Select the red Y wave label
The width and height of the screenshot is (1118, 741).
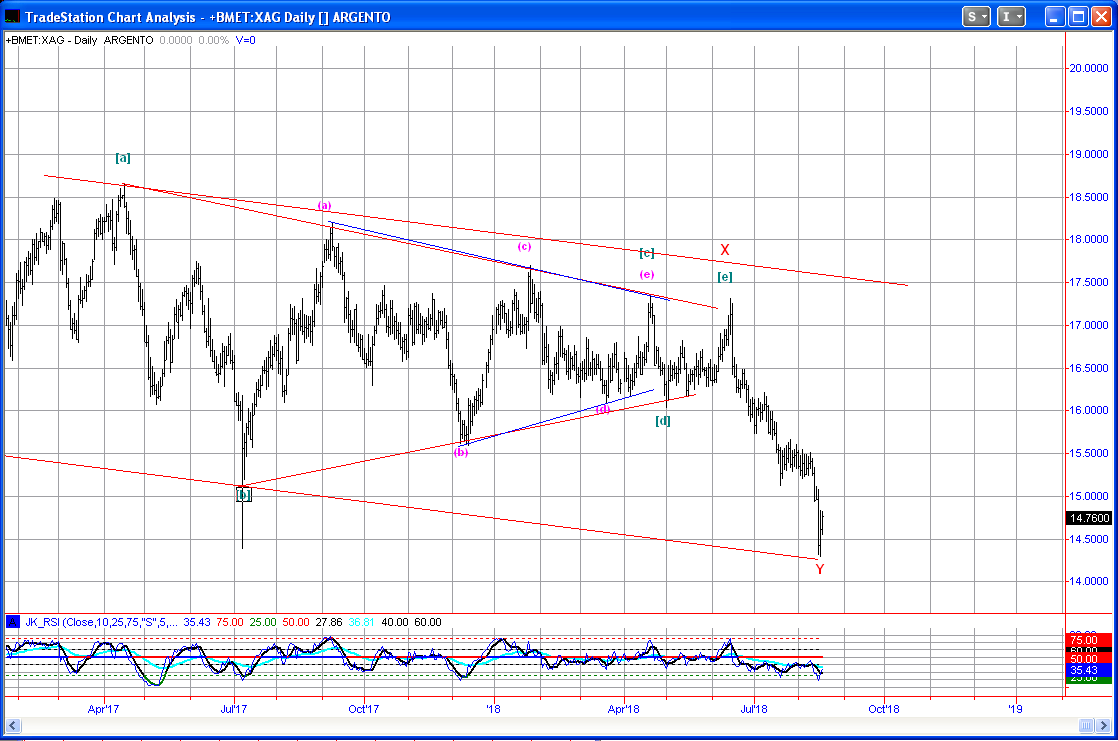tap(820, 569)
